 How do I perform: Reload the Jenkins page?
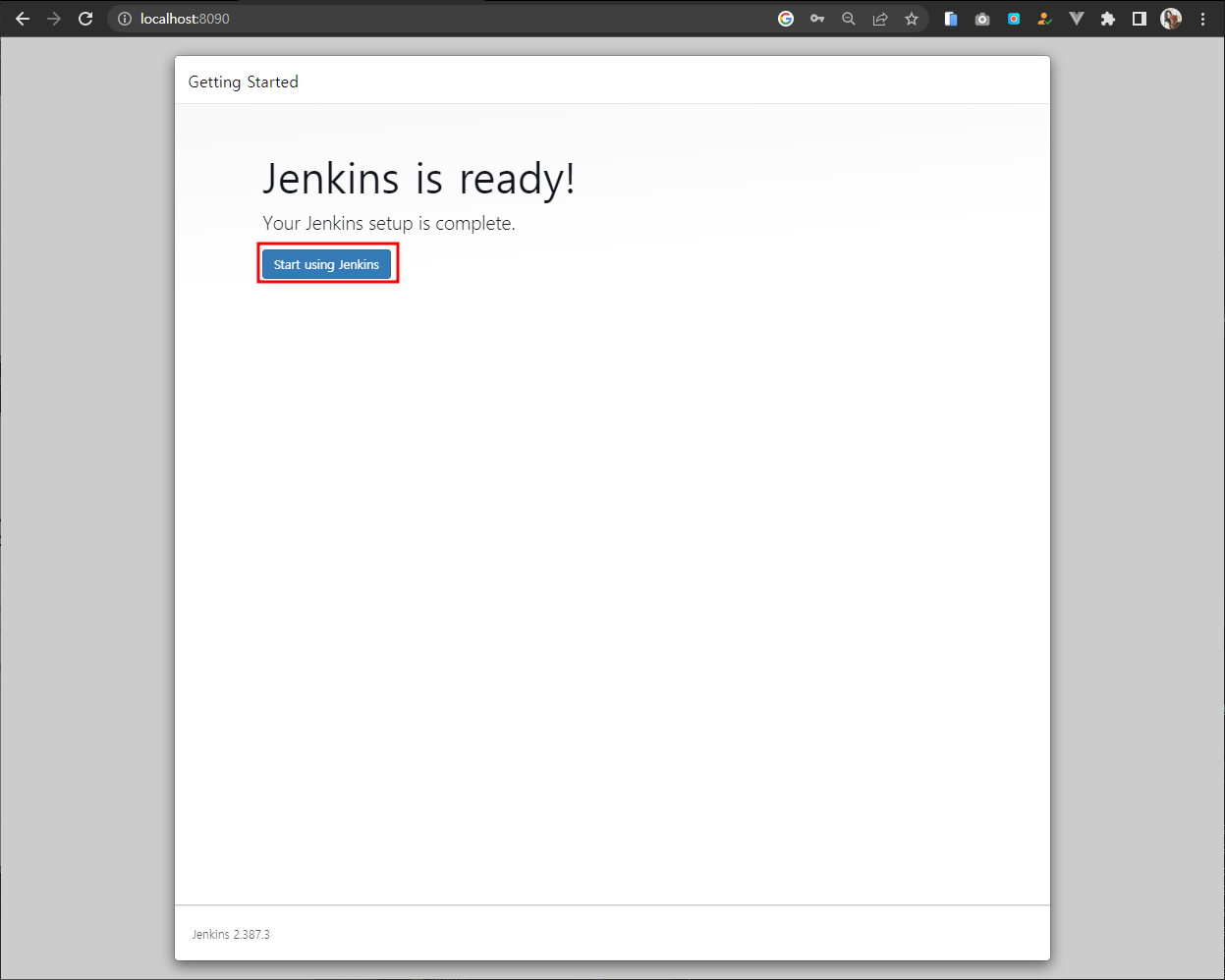point(85,19)
